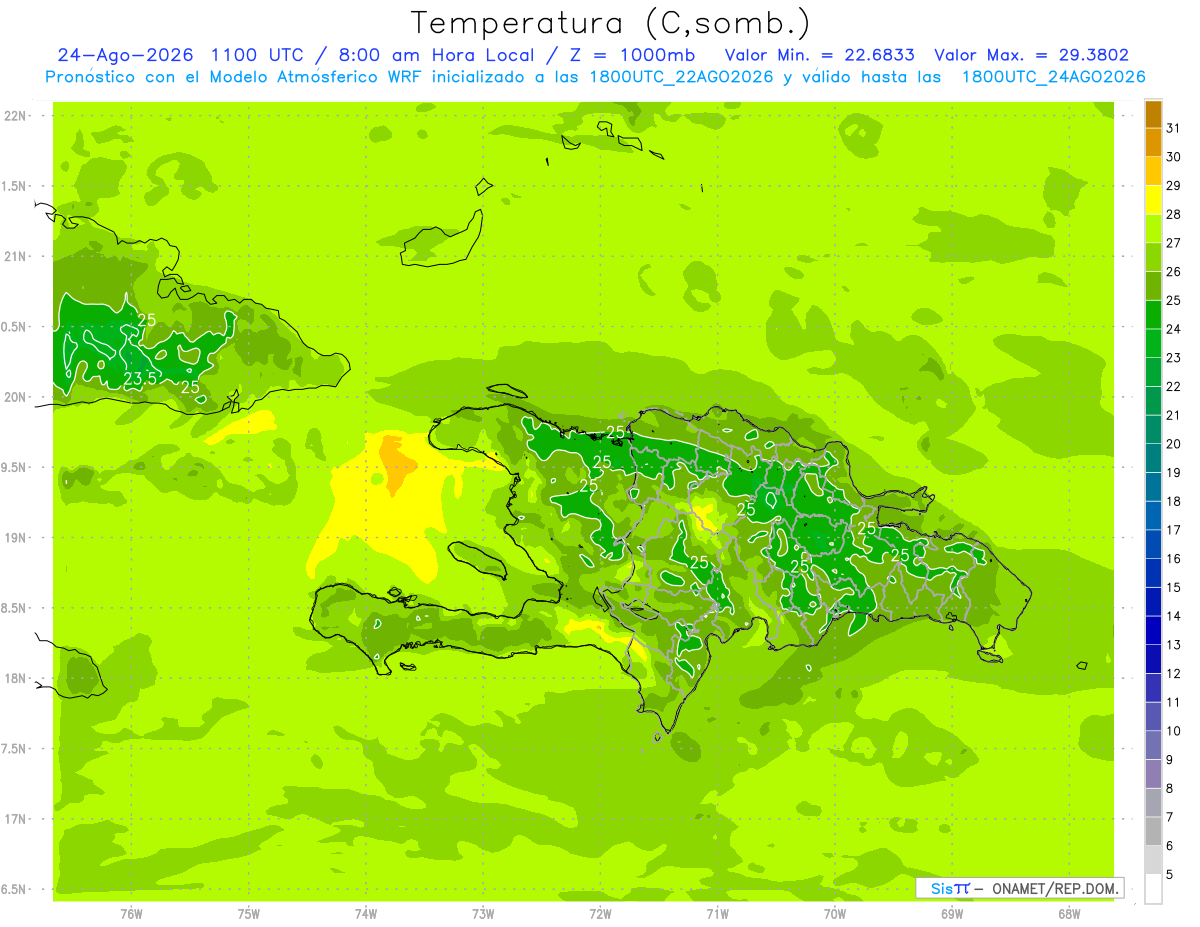Click the '8' label on the color scale
The image size is (1200, 927).
1170,788
